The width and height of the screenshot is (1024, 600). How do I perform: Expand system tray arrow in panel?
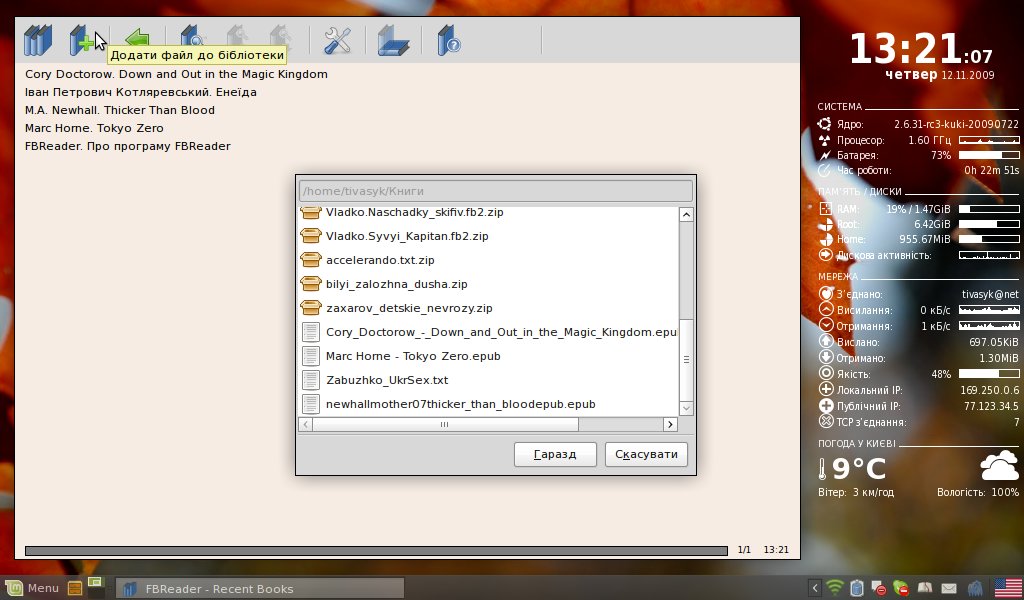point(814,588)
